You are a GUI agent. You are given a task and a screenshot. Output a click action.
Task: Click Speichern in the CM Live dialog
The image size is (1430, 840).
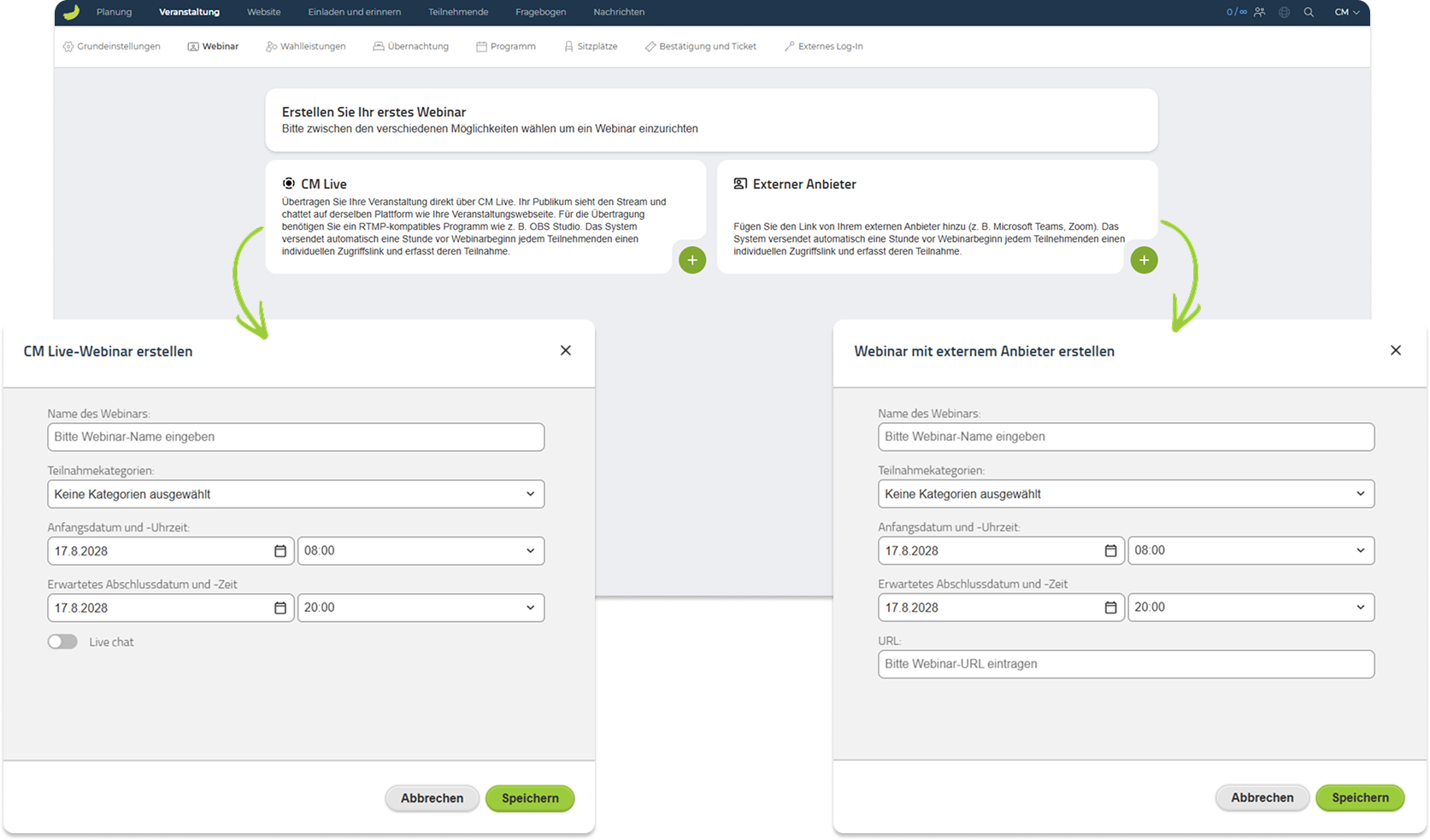[530, 798]
